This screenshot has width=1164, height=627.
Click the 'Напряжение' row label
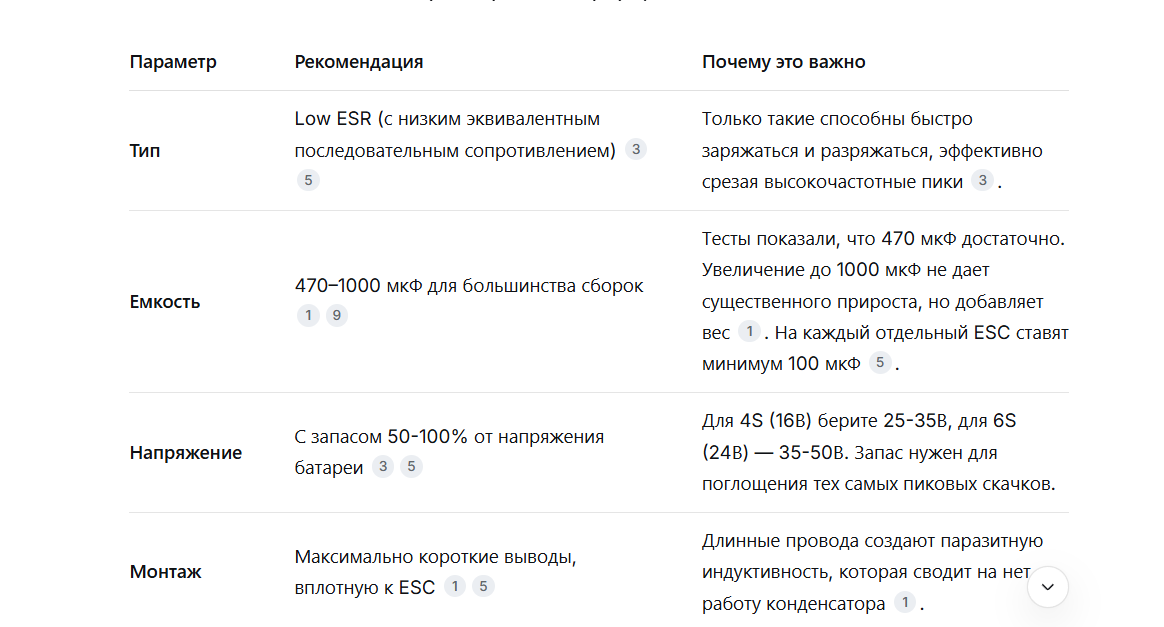coord(186,453)
